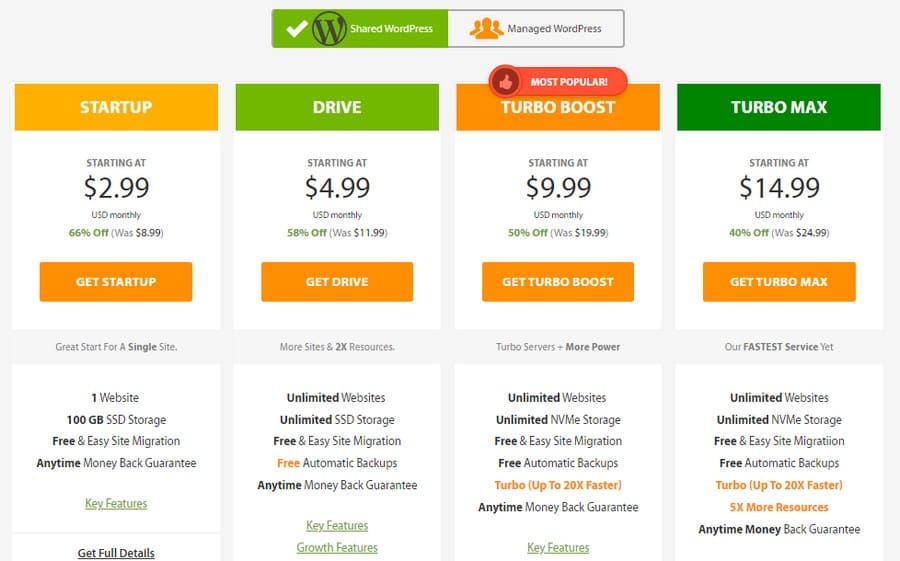The height and width of the screenshot is (561, 900).
Task: Click the $4.99 price
Action: 337,188
